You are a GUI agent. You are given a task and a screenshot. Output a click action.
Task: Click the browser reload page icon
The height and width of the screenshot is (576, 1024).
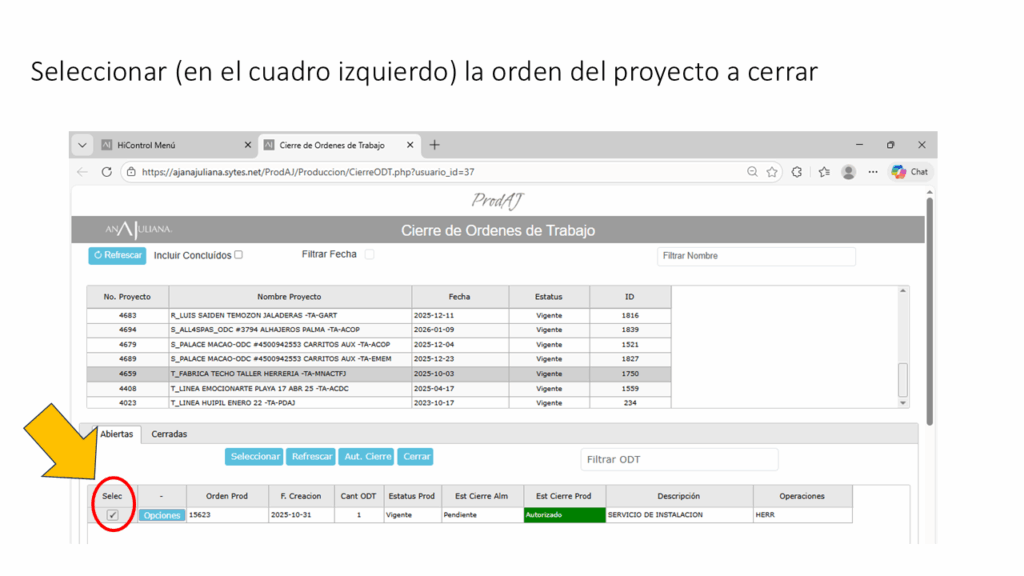(107, 172)
